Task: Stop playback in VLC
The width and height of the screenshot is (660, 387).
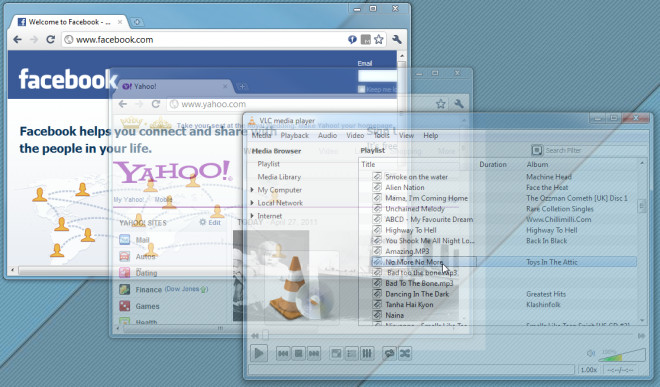Action: (298, 353)
